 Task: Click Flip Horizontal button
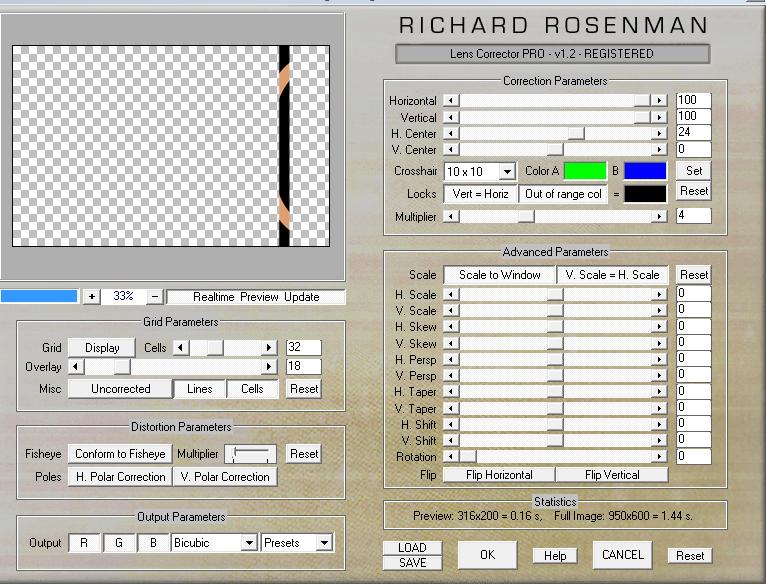(x=499, y=475)
